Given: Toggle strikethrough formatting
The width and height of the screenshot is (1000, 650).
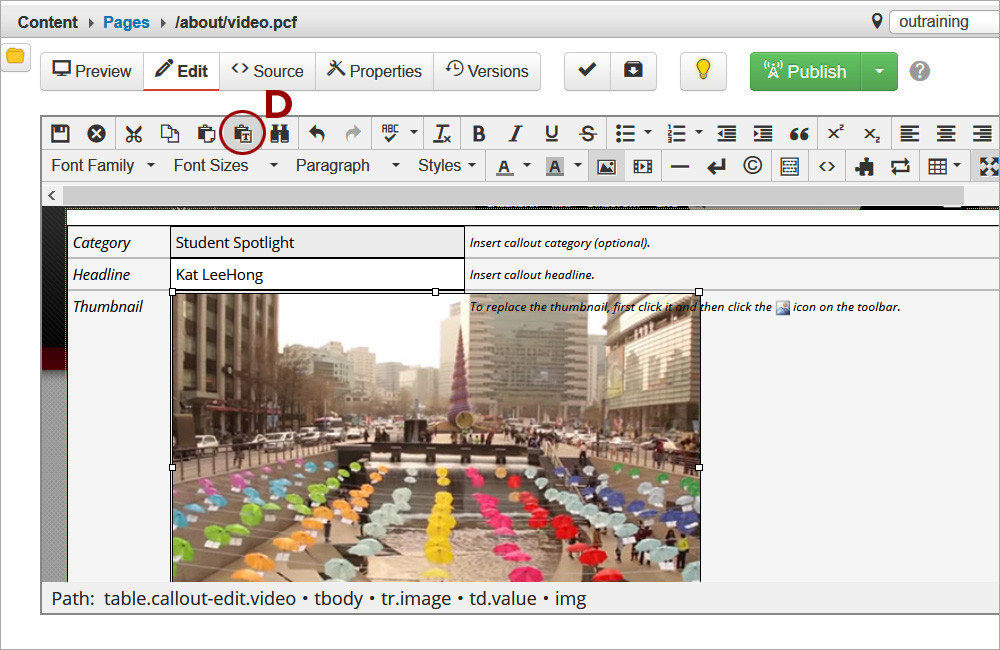Looking at the screenshot, I should point(588,133).
